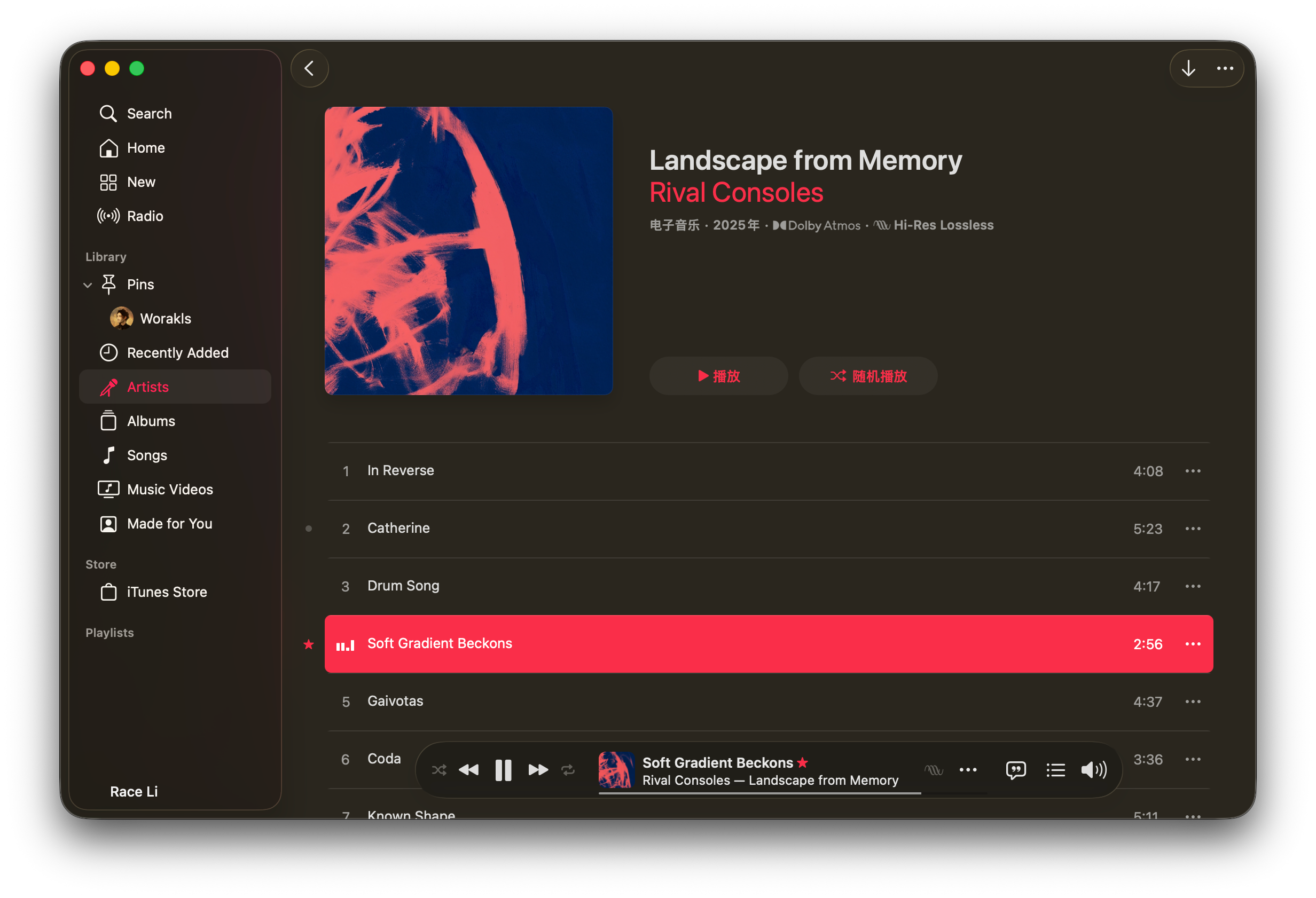Open the play queue list icon
Screen dimensions: 1316x898
pos(1055,770)
